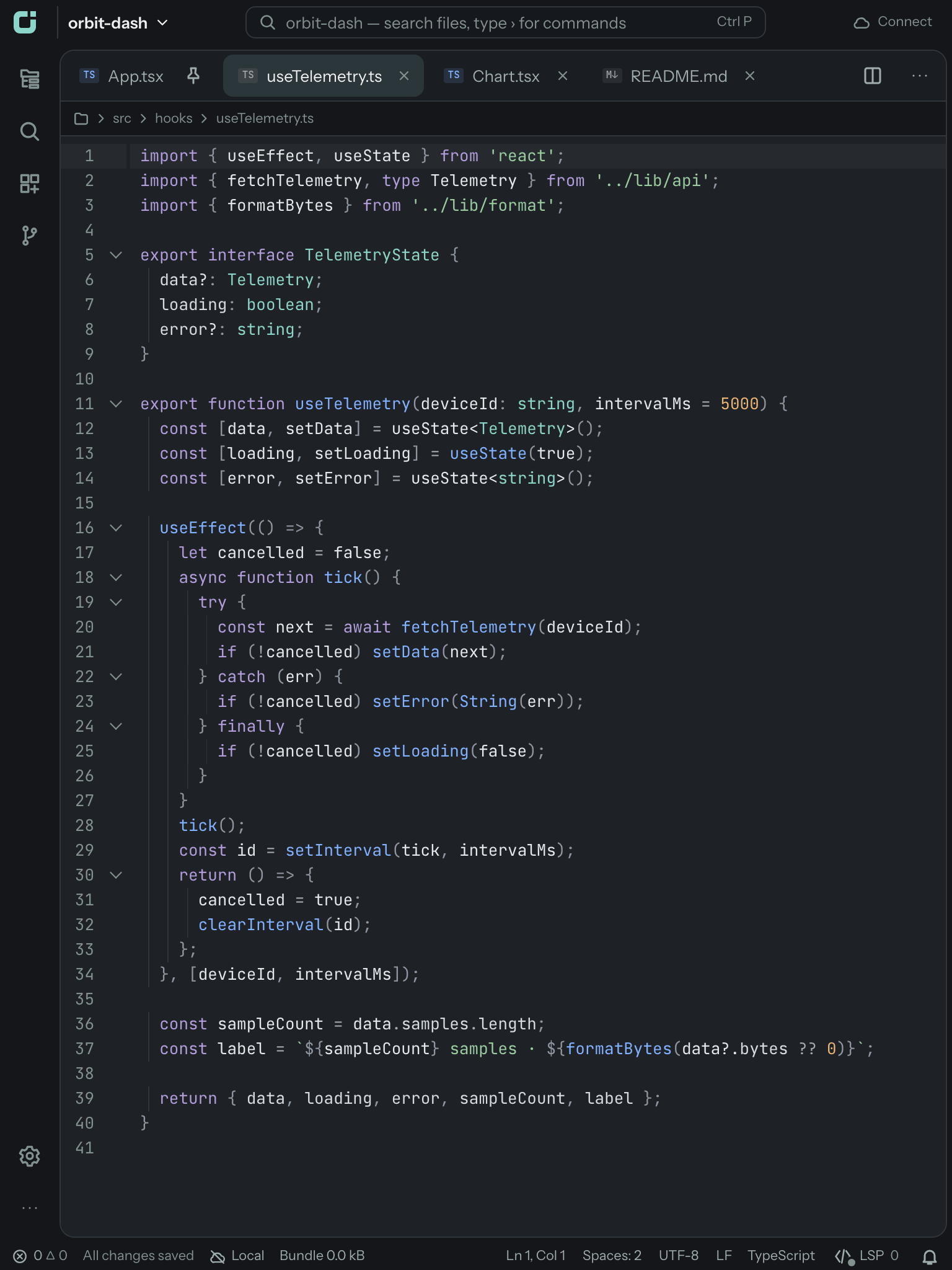Click the '../lib/api' import string
The height and width of the screenshot is (1270, 952).
pyautogui.click(x=653, y=180)
